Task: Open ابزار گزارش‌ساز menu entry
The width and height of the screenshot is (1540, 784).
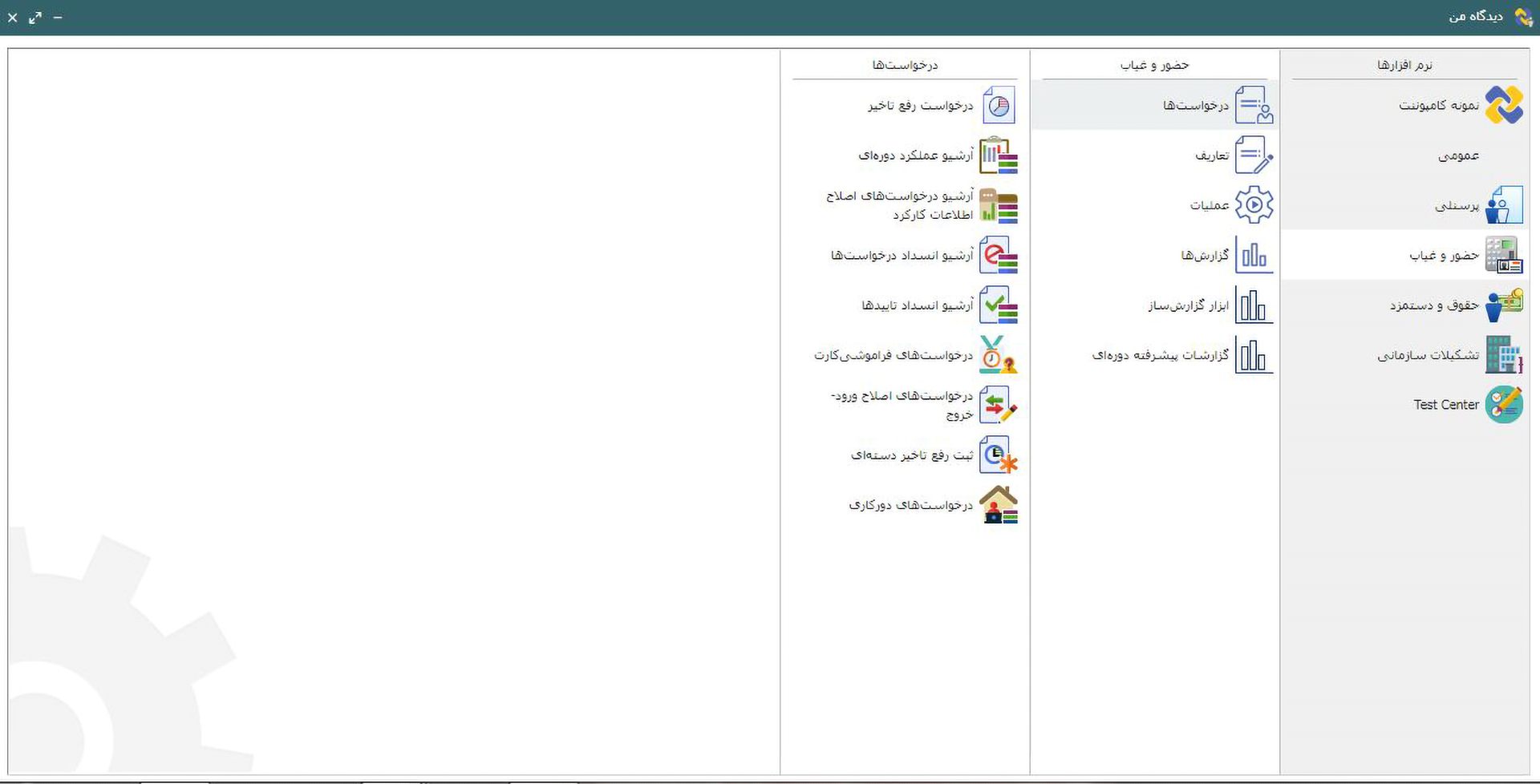Action: point(1188,305)
